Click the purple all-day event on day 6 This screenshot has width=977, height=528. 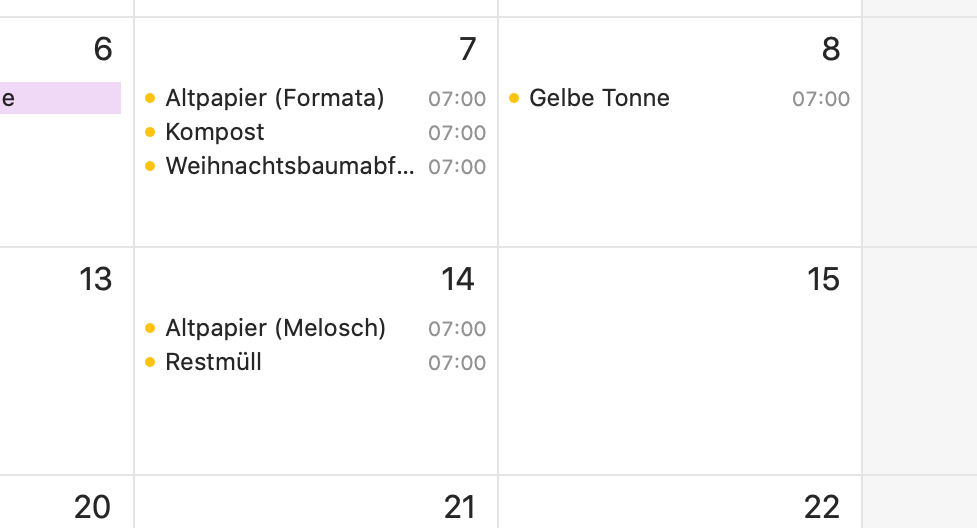[x=60, y=98]
